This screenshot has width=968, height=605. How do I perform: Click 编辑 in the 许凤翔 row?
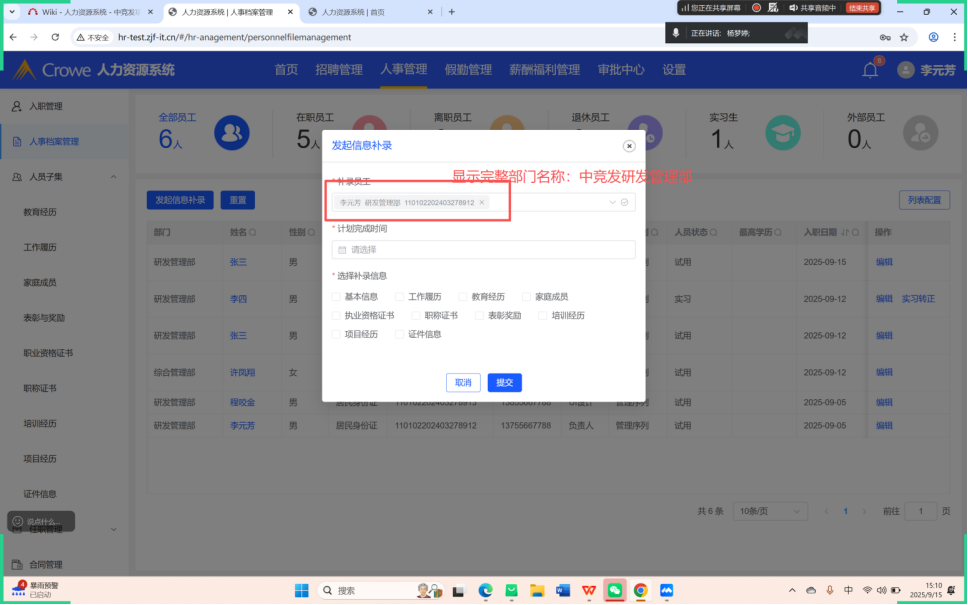click(x=884, y=373)
